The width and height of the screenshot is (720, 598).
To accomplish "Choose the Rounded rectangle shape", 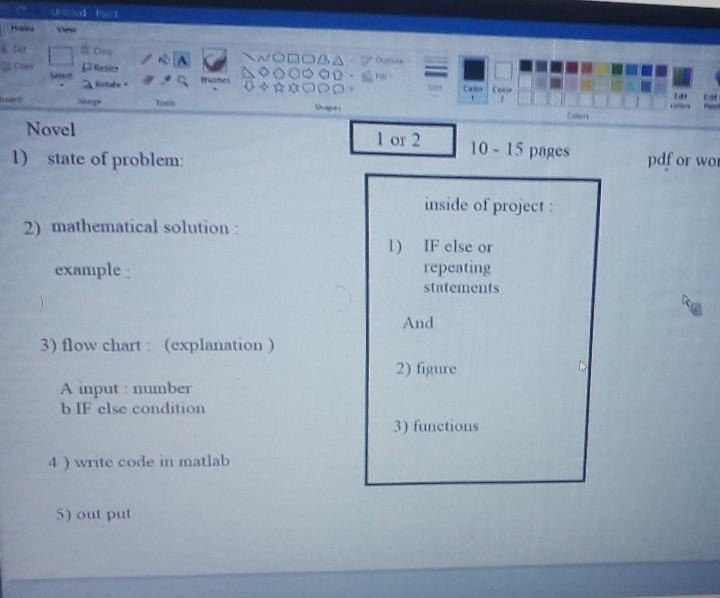I will click(x=309, y=59).
